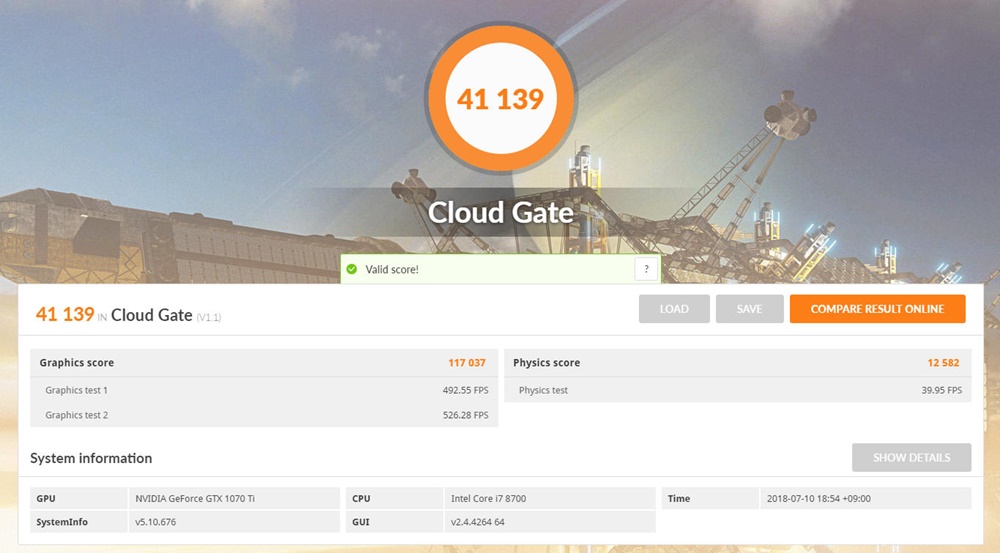The width and height of the screenshot is (1000, 553).
Task: Click the CPU field label
Action: (361, 498)
